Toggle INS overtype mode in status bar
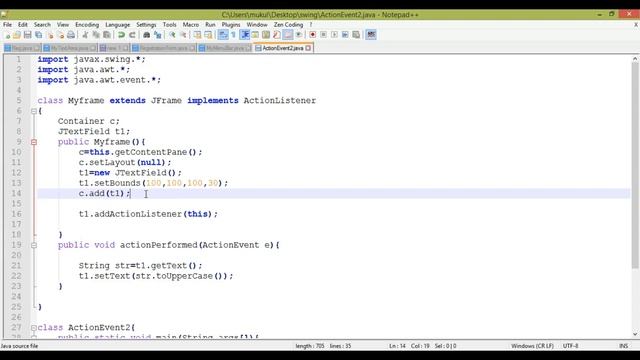This screenshot has height=360, width=640. pos(623,346)
